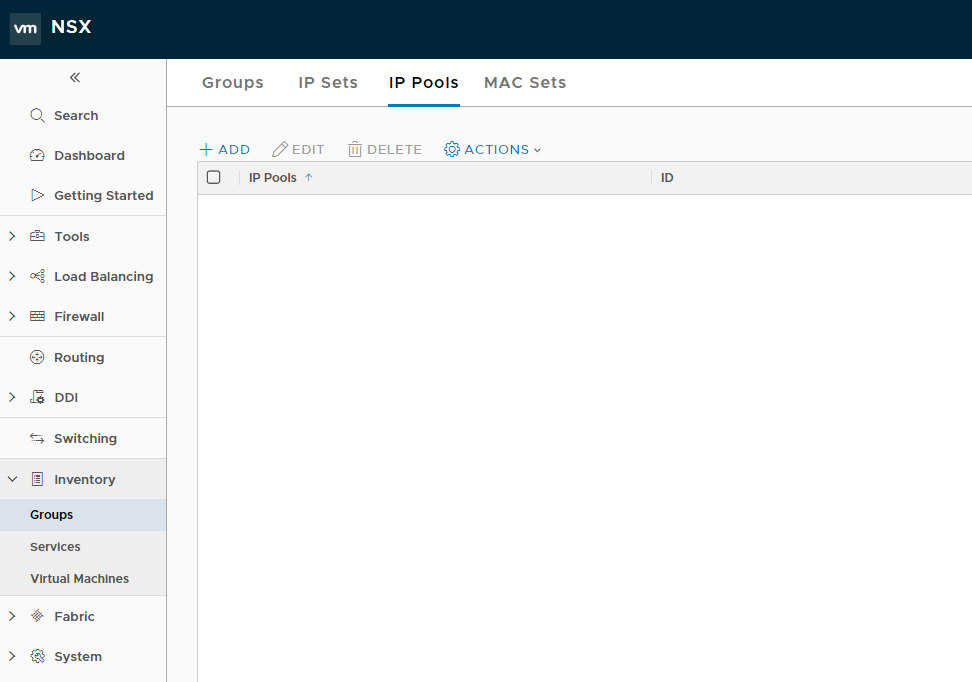Click the Getting Started play icon

click(38, 196)
